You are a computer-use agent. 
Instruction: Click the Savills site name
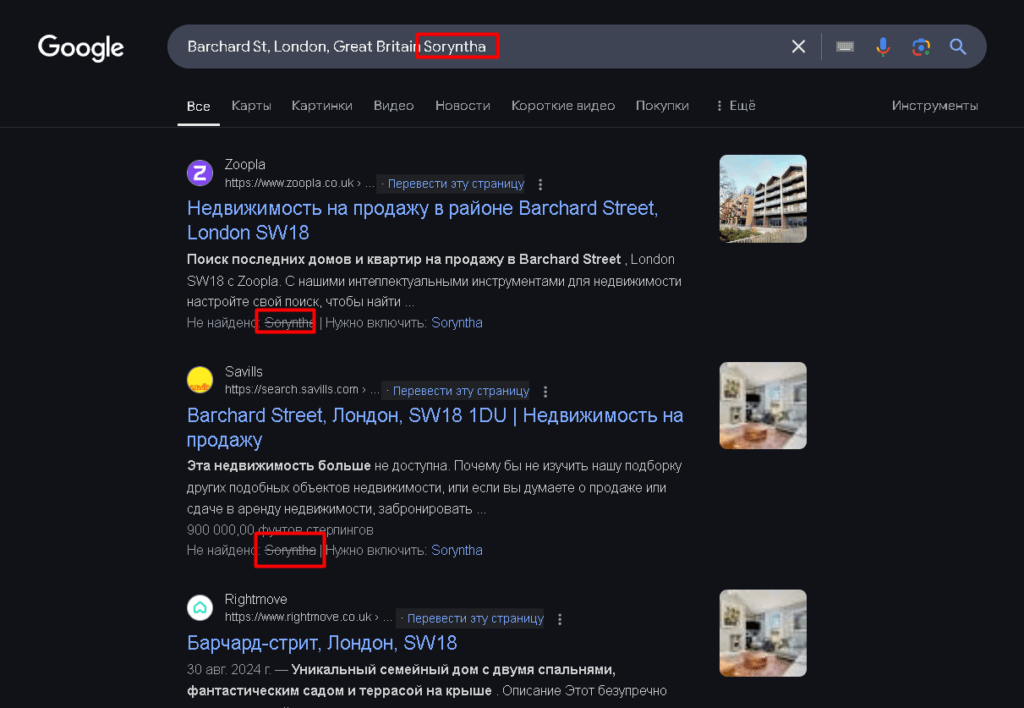pos(244,372)
